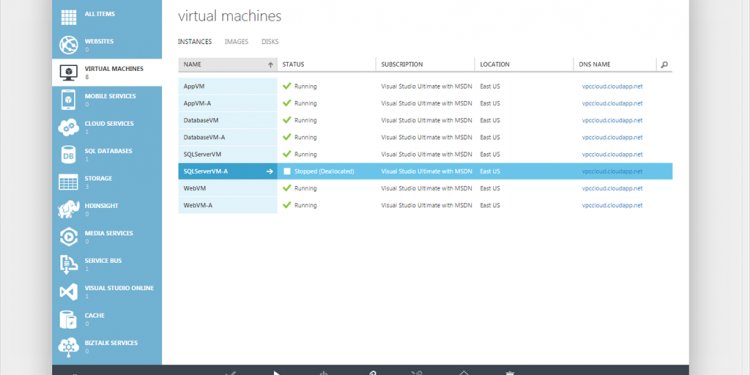Switch to the Images tab
The image size is (750, 375).
[x=236, y=42]
